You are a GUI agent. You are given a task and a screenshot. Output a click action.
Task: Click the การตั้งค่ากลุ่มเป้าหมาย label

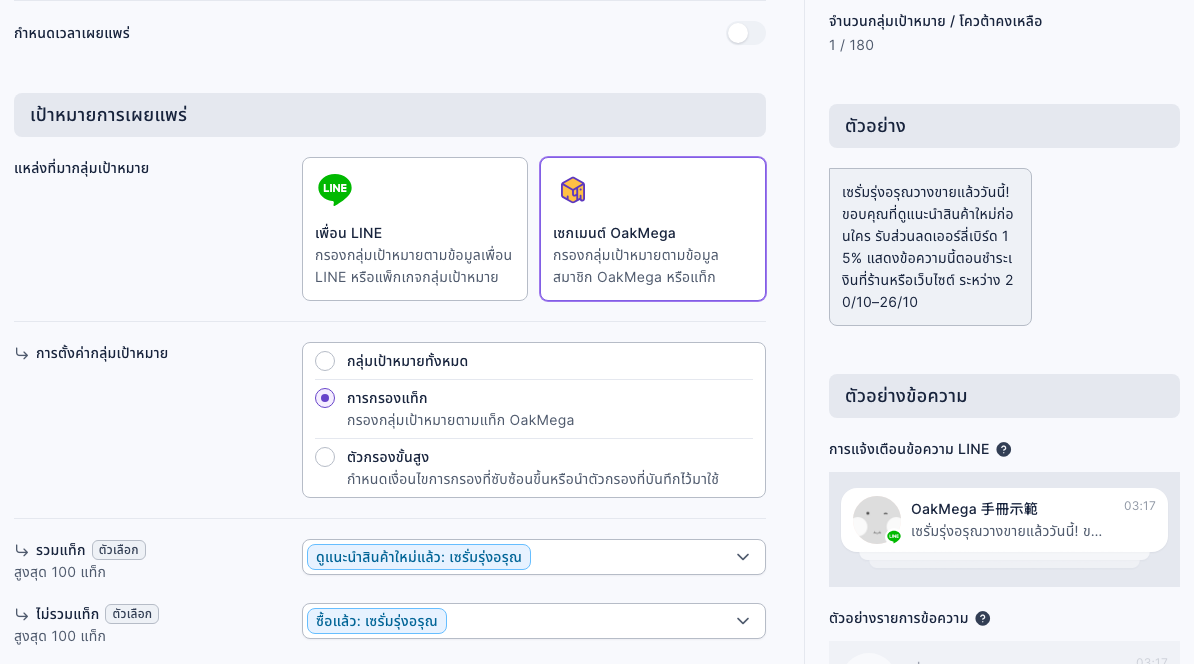101,353
